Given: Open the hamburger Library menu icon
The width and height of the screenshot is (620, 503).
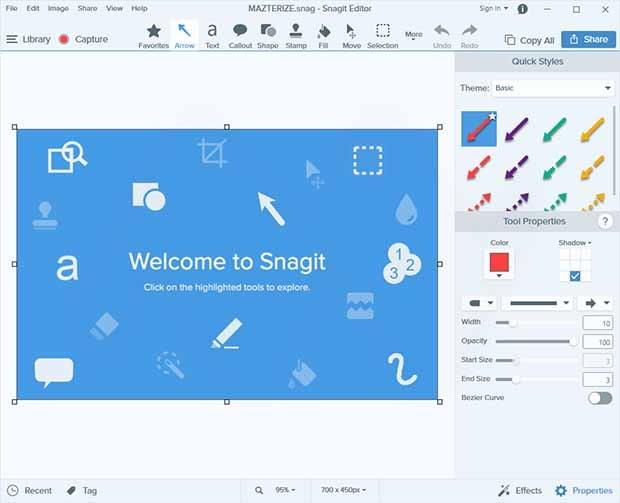Looking at the screenshot, I should click(12, 39).
